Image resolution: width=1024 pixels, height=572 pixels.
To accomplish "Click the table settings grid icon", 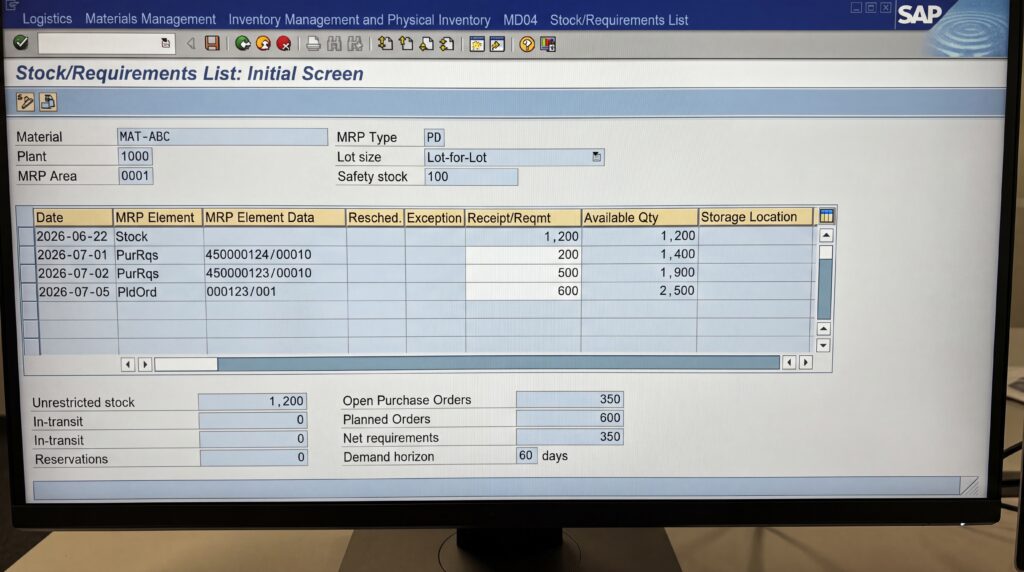I will (826, 216).
